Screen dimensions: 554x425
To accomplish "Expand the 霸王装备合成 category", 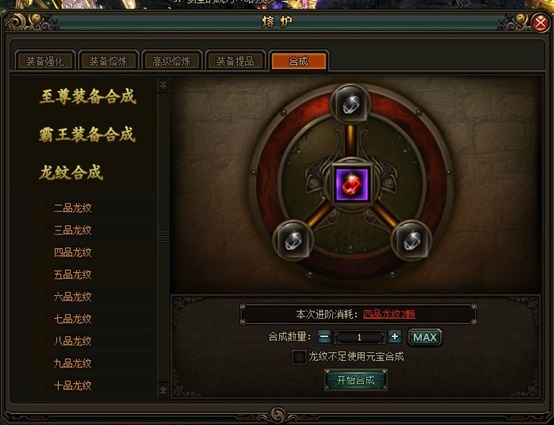I will [87, 135].
